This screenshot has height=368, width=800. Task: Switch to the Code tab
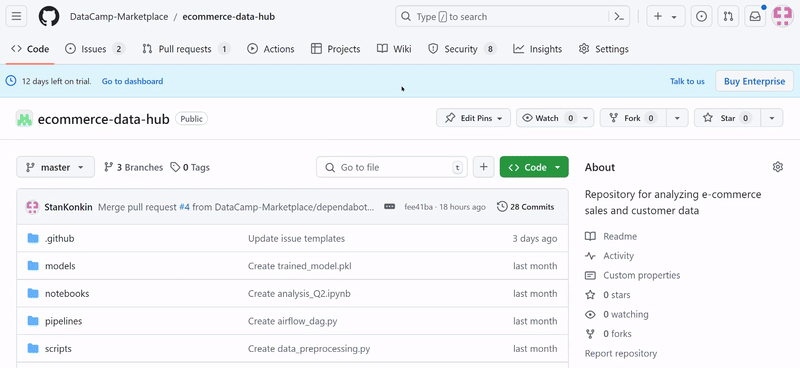(x=30, y=49)
